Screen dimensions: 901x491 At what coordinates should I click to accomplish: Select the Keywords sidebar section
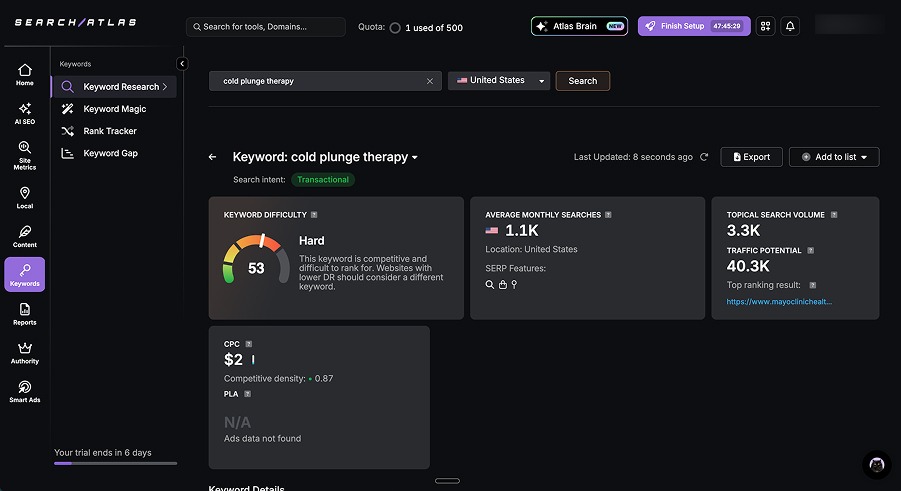25,274
